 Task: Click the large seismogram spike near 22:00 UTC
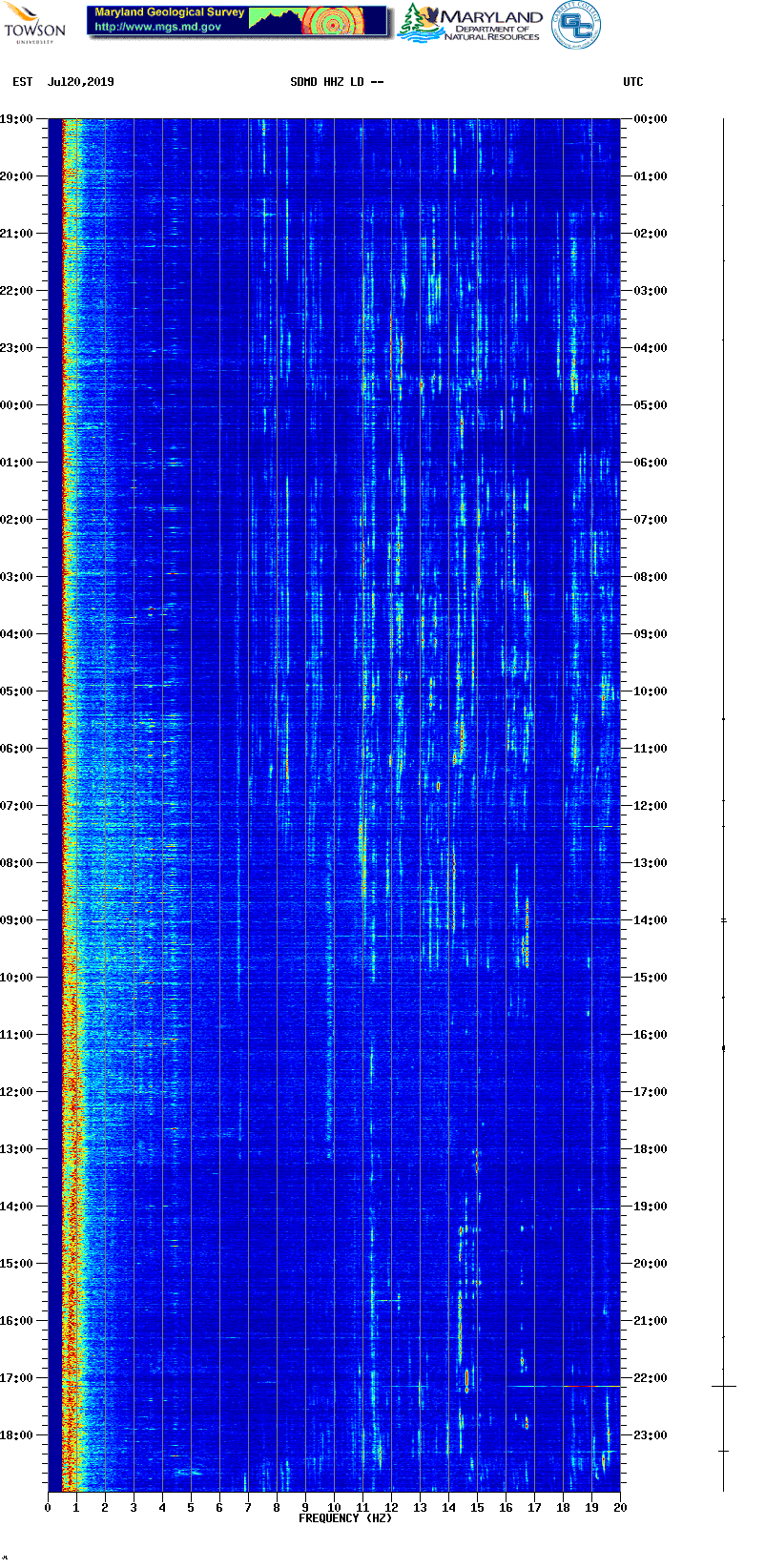tap(724, 1386)
